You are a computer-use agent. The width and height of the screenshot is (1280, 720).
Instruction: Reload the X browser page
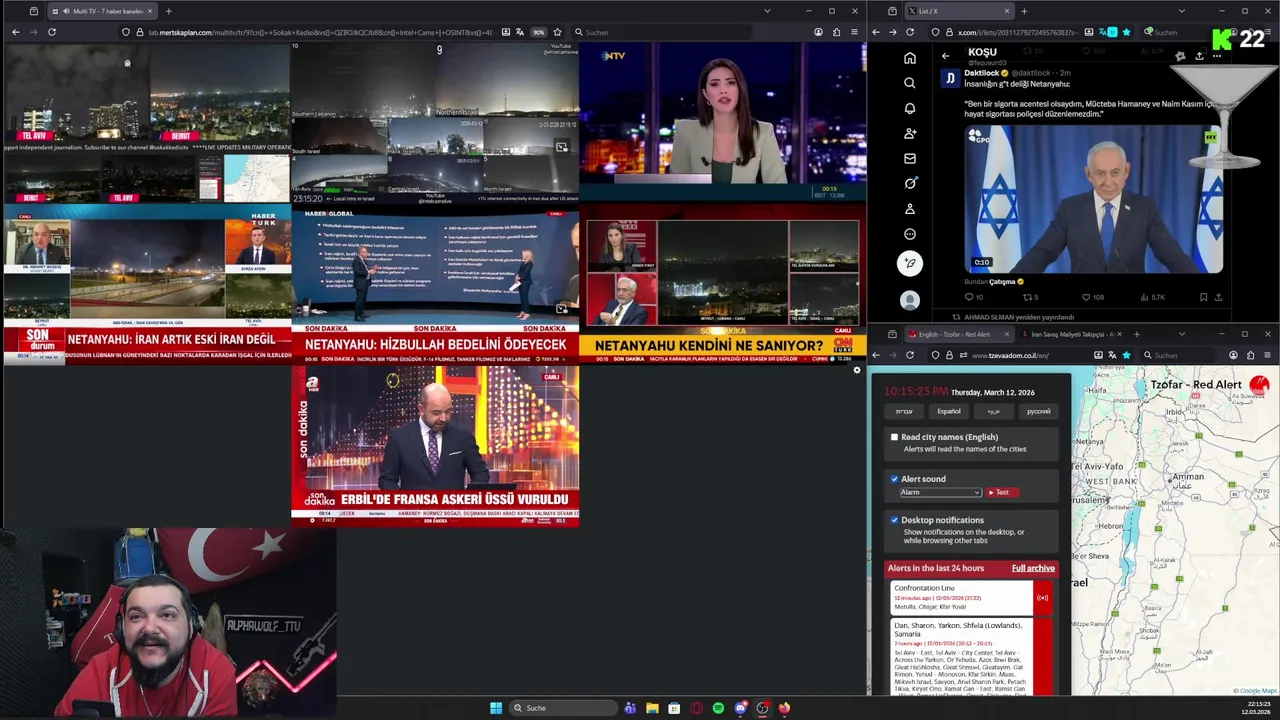point(909,32)
